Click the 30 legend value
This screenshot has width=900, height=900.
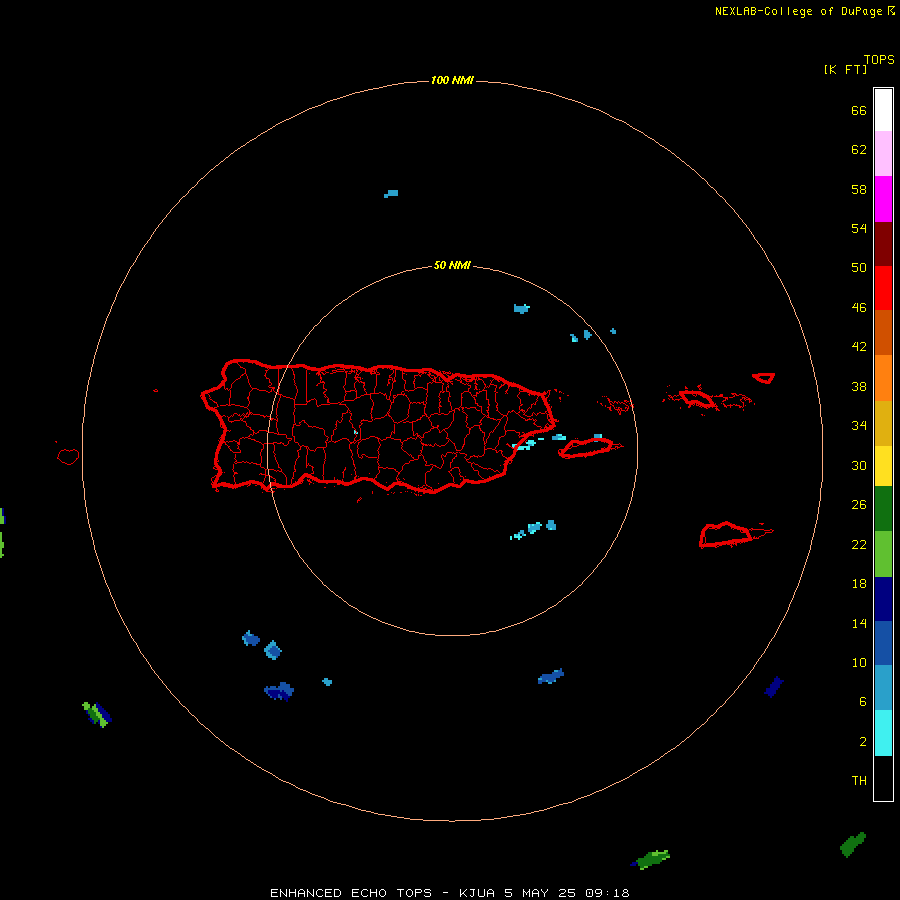[859, 465]
